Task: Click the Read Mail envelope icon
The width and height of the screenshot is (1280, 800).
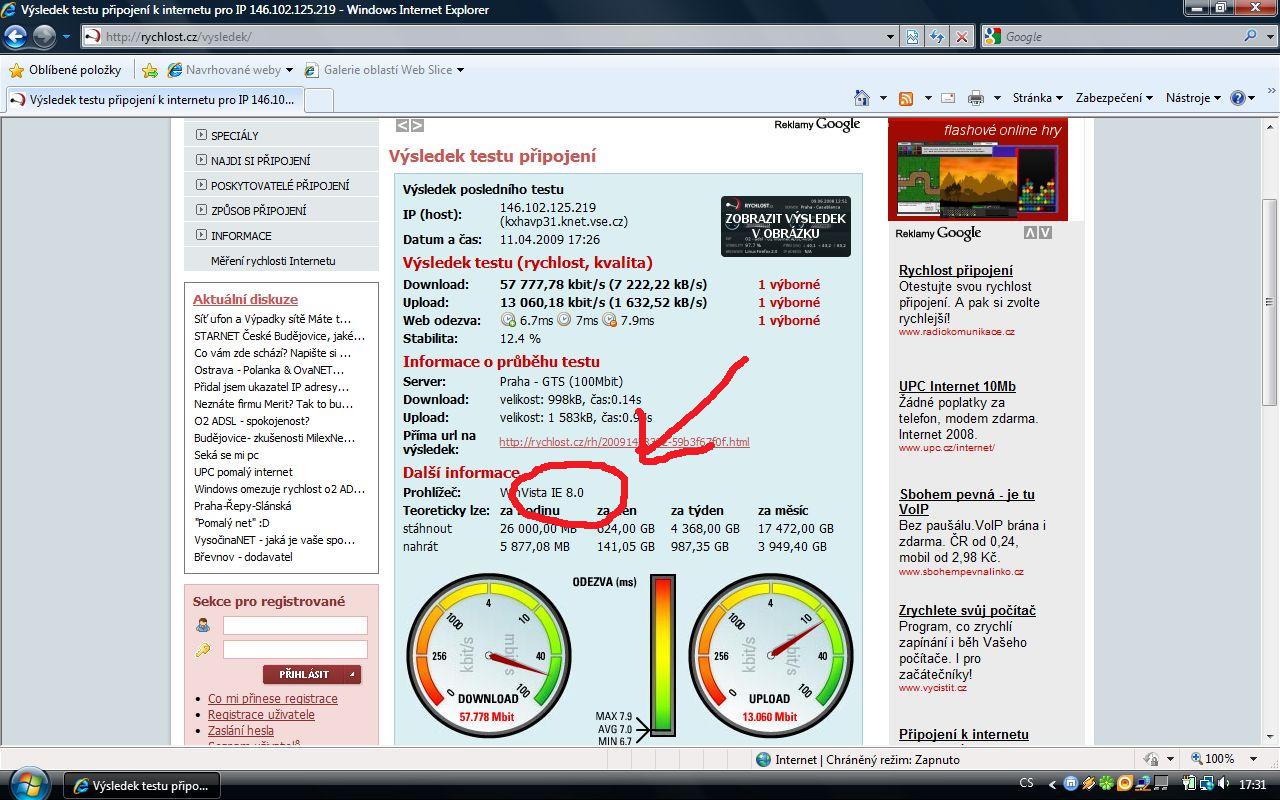Action: (x=947, y=98)
